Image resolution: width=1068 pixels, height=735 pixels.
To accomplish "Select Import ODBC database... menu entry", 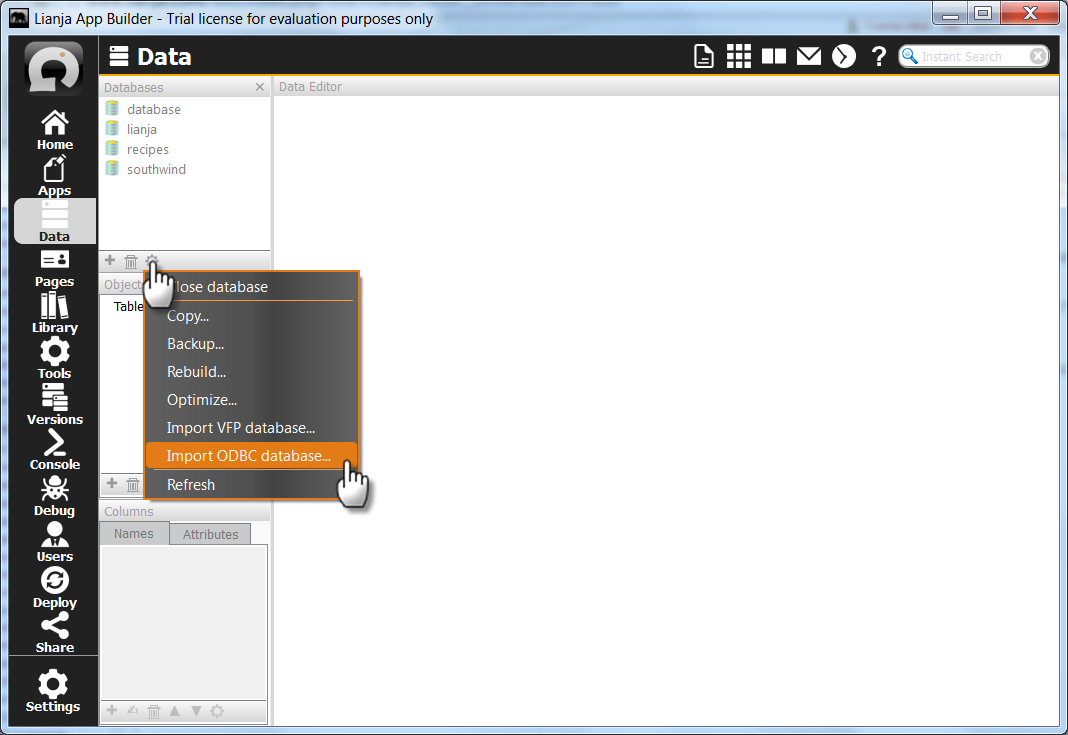I will 249,456.
